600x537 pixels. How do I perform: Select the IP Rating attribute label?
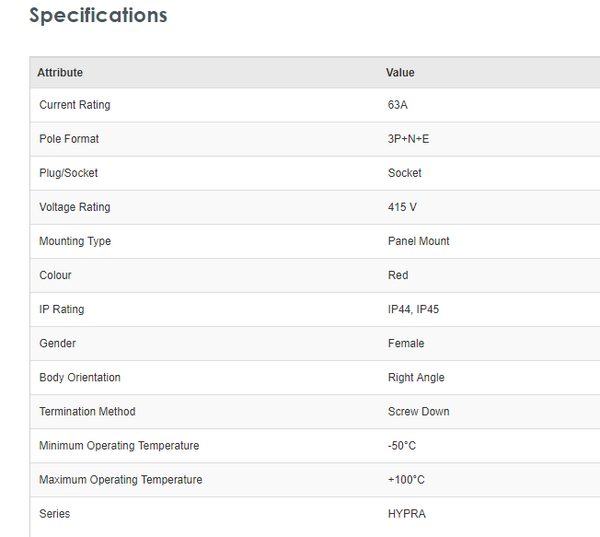pos(62,309)
